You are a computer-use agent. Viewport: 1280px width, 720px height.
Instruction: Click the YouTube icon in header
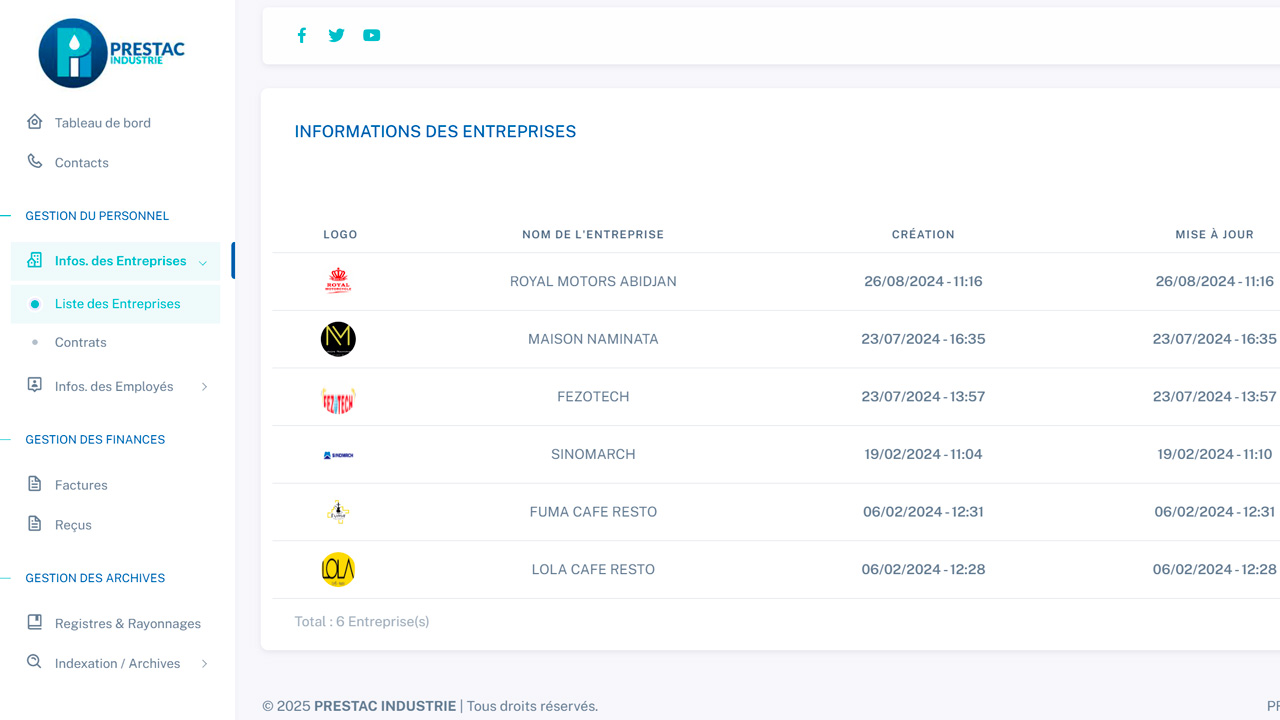(x=372, y=36)
